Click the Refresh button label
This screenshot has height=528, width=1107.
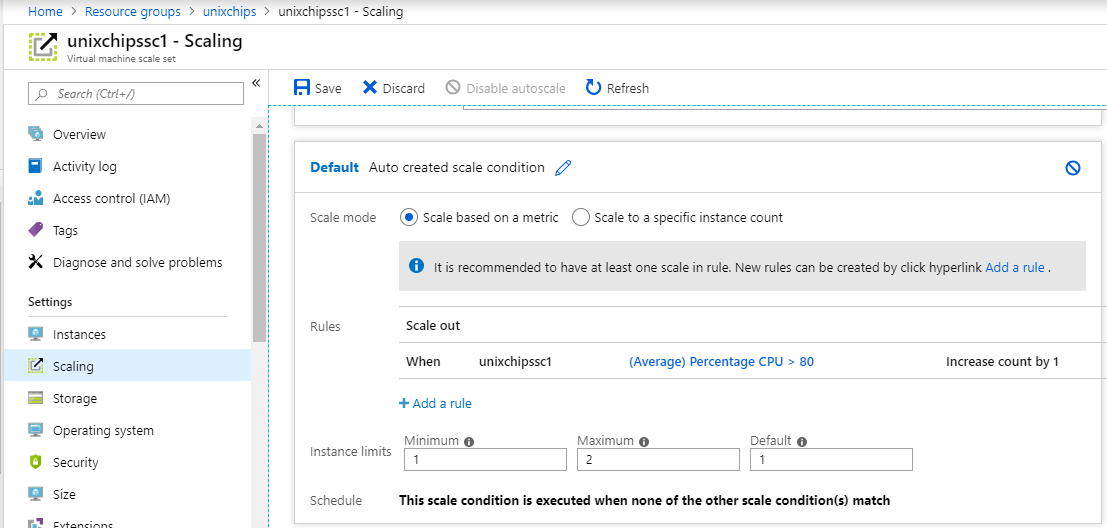tap(628, 88)
